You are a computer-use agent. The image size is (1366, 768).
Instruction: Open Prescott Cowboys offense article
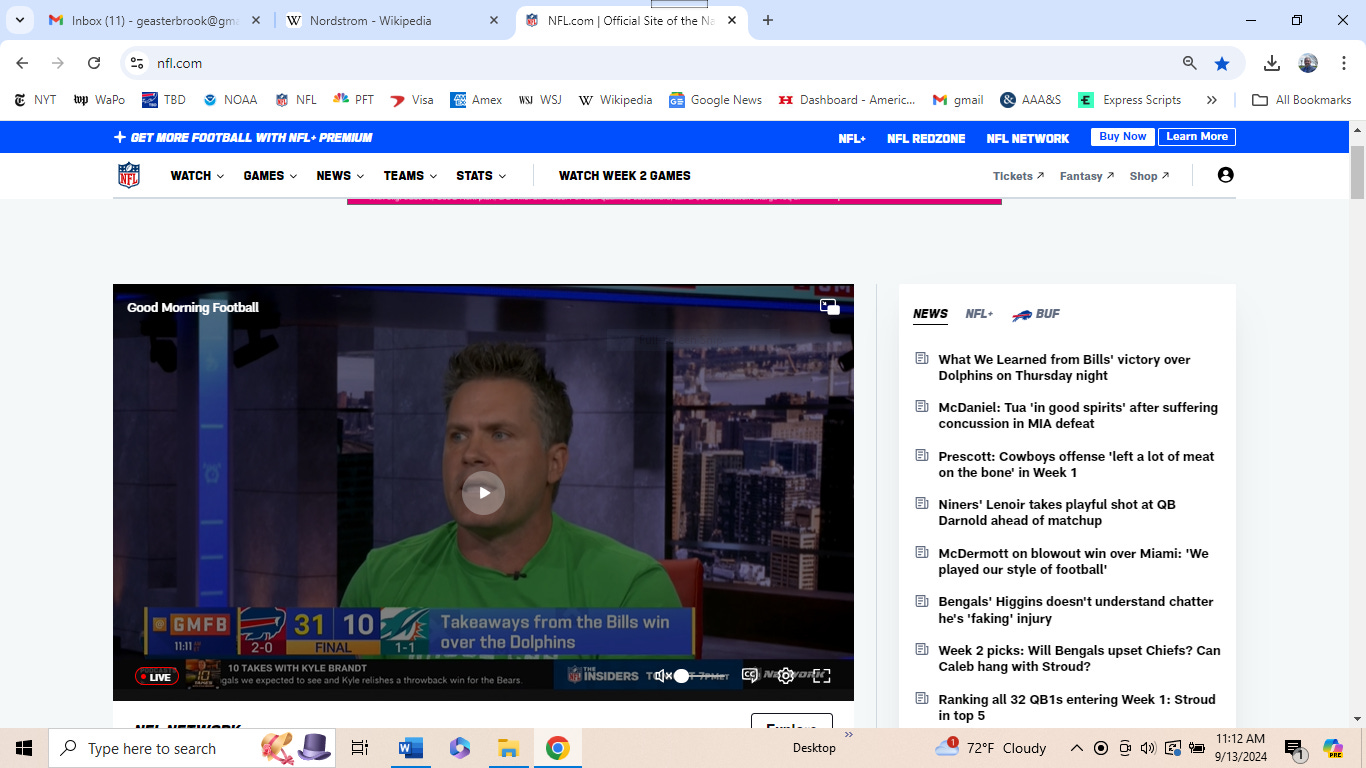click(x=1076, y=464)
